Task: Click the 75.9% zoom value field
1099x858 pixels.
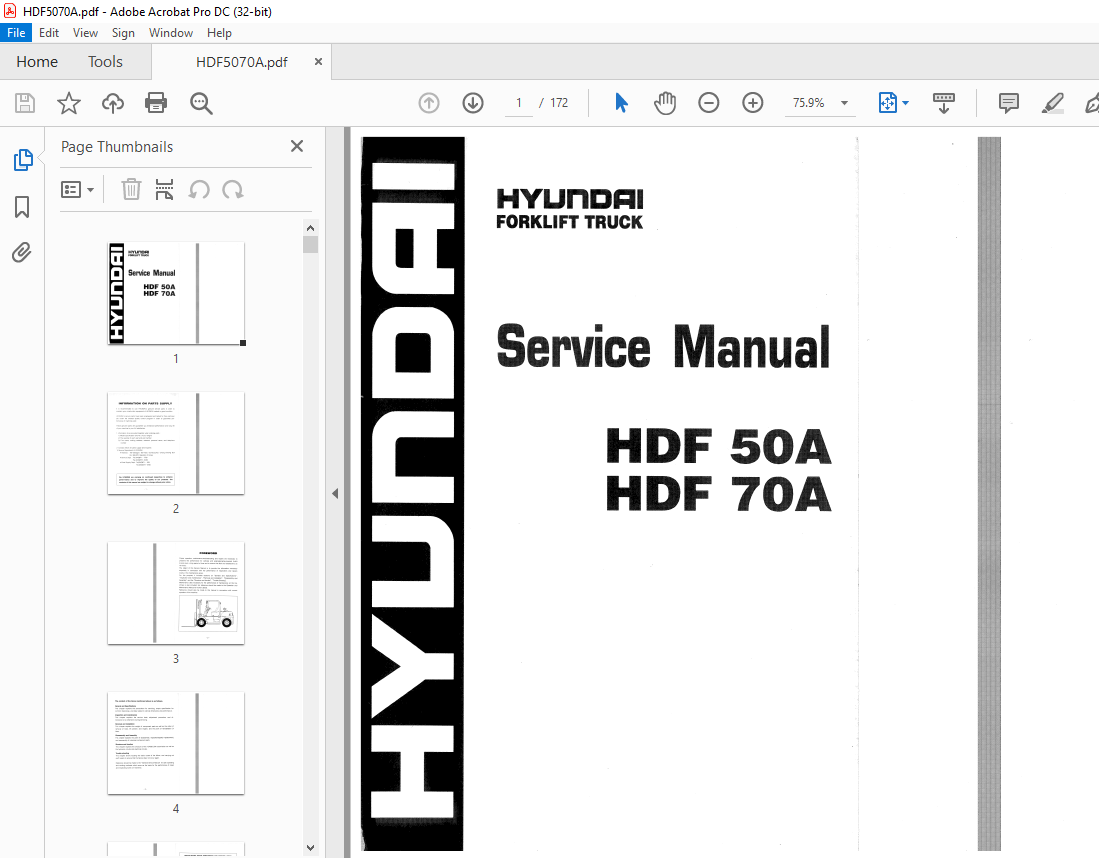Action: 809,103
